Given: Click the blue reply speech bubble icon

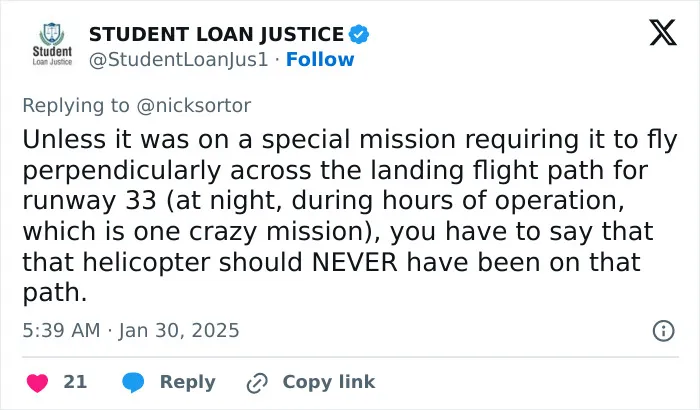Looking at the screenshot, I should point(133,382).
